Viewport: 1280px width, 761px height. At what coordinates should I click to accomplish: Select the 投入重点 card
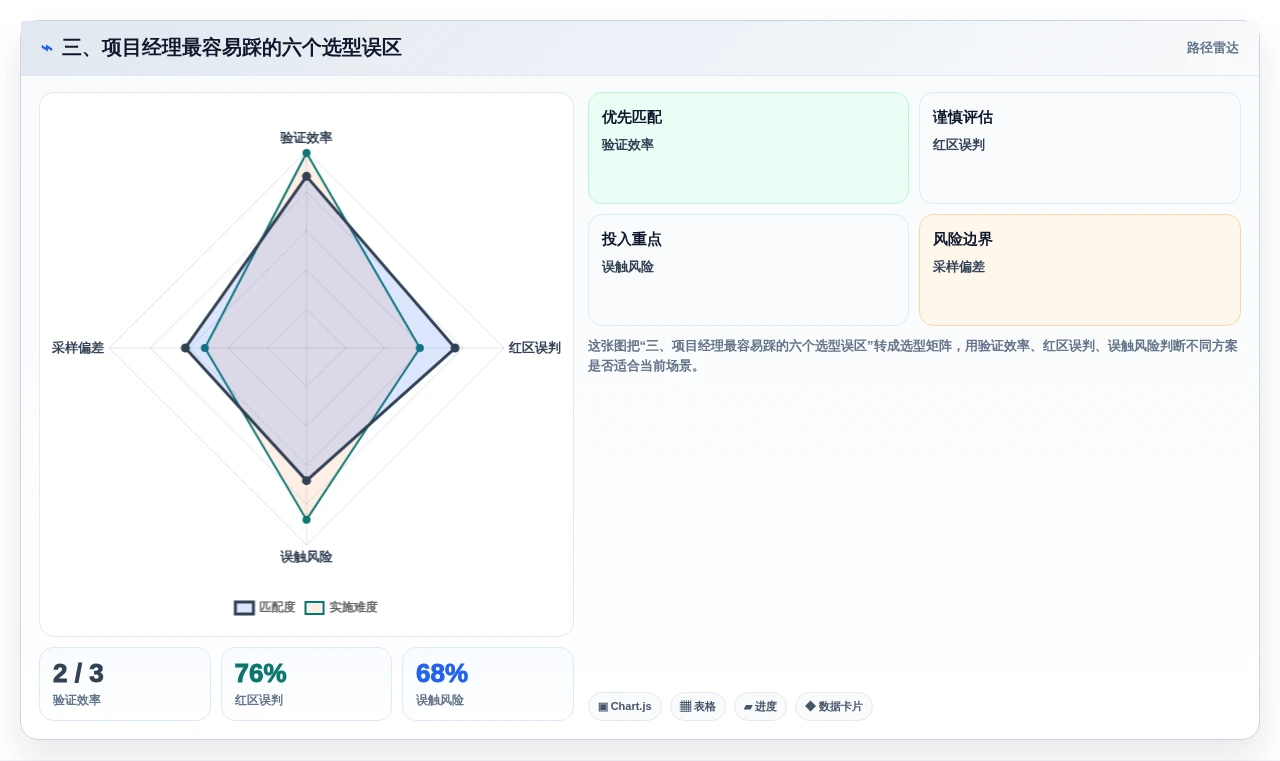(748, 270)
